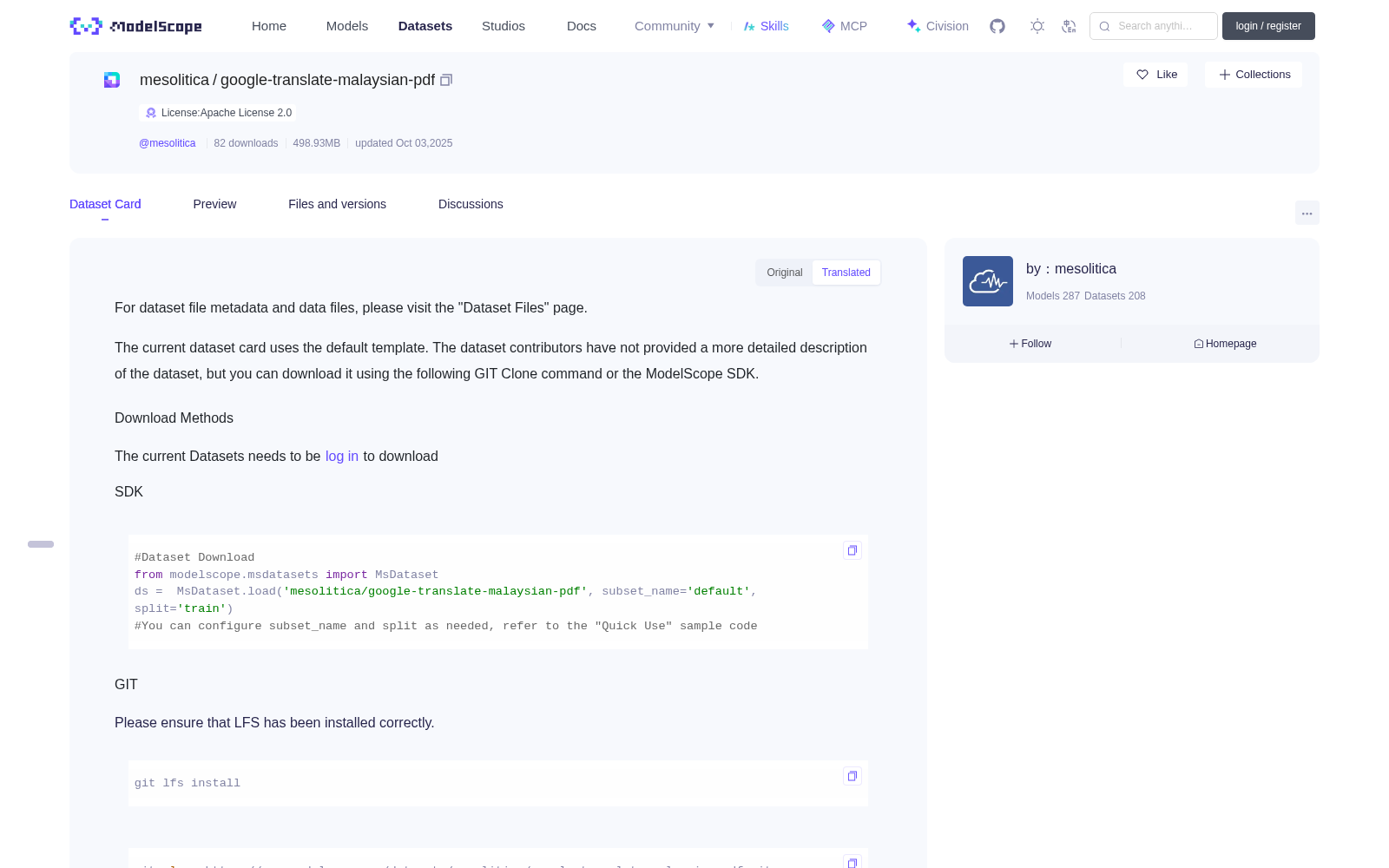The width and height of the screenshot is (1389, 868).
Task: Switch to the Discussions tab
Action: point(471,204)
